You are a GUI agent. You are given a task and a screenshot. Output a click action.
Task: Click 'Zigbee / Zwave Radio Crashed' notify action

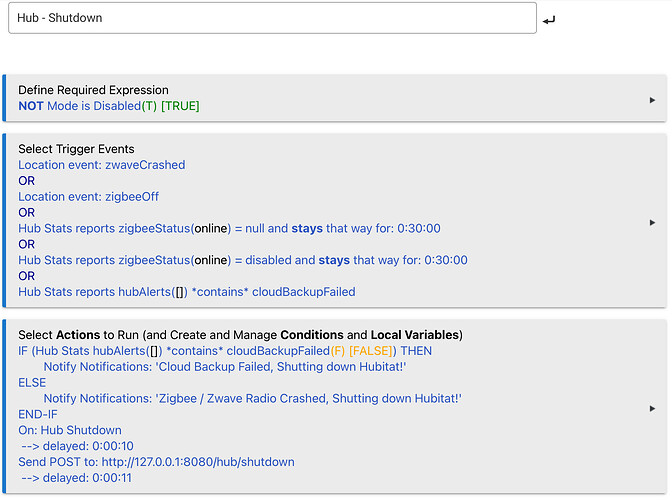(x=252, y=398)
